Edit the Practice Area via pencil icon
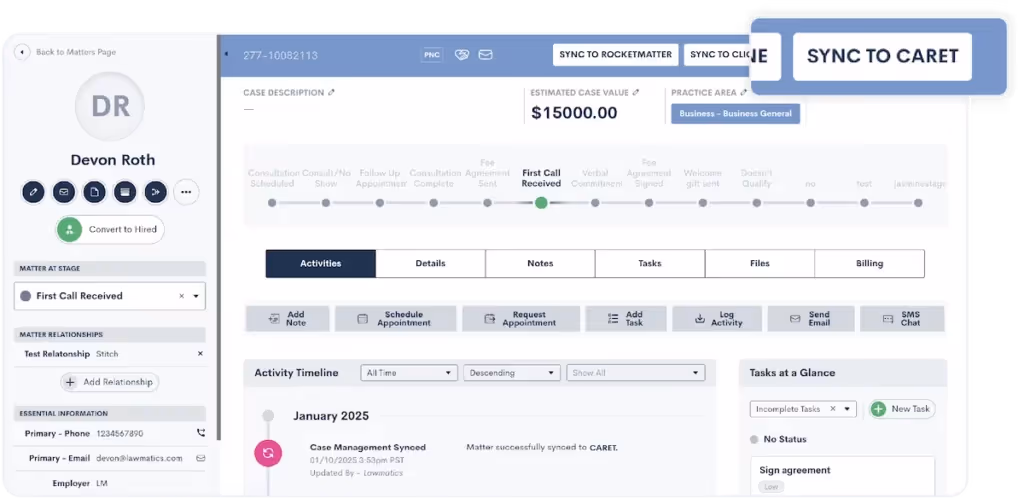Image resolution: width=1024 pixels, height=498 pixels. tap(743, 93)
